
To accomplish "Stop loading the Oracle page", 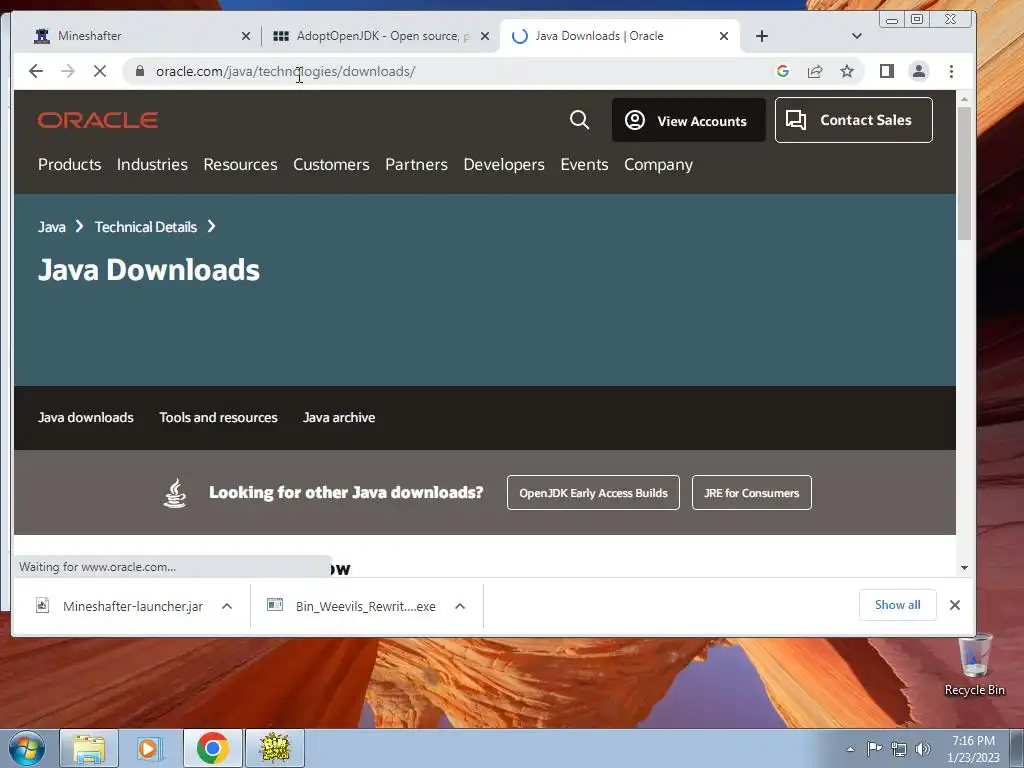I will click(x=100, y=71).
